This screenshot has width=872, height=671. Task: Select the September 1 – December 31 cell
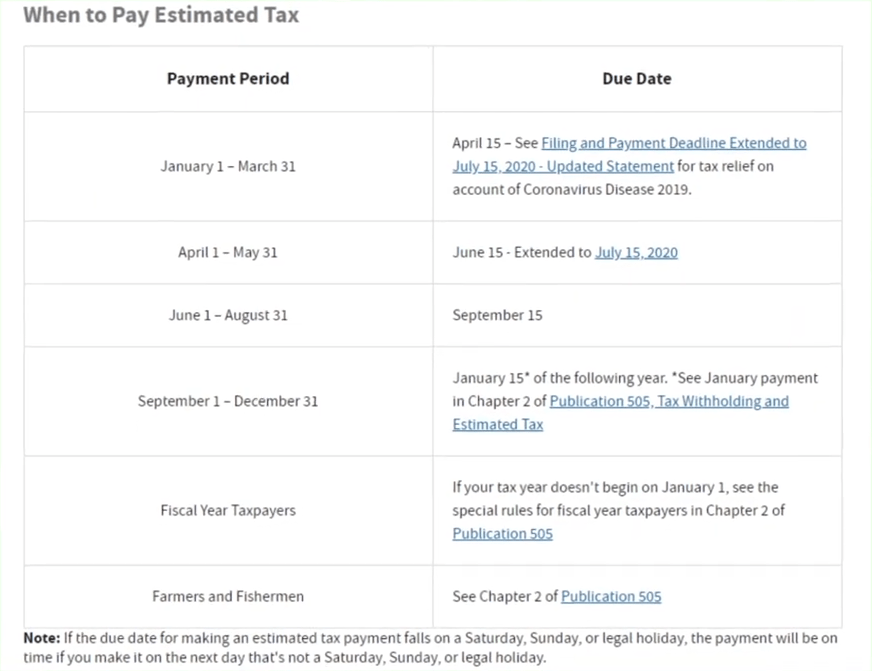tap(228, 401)
